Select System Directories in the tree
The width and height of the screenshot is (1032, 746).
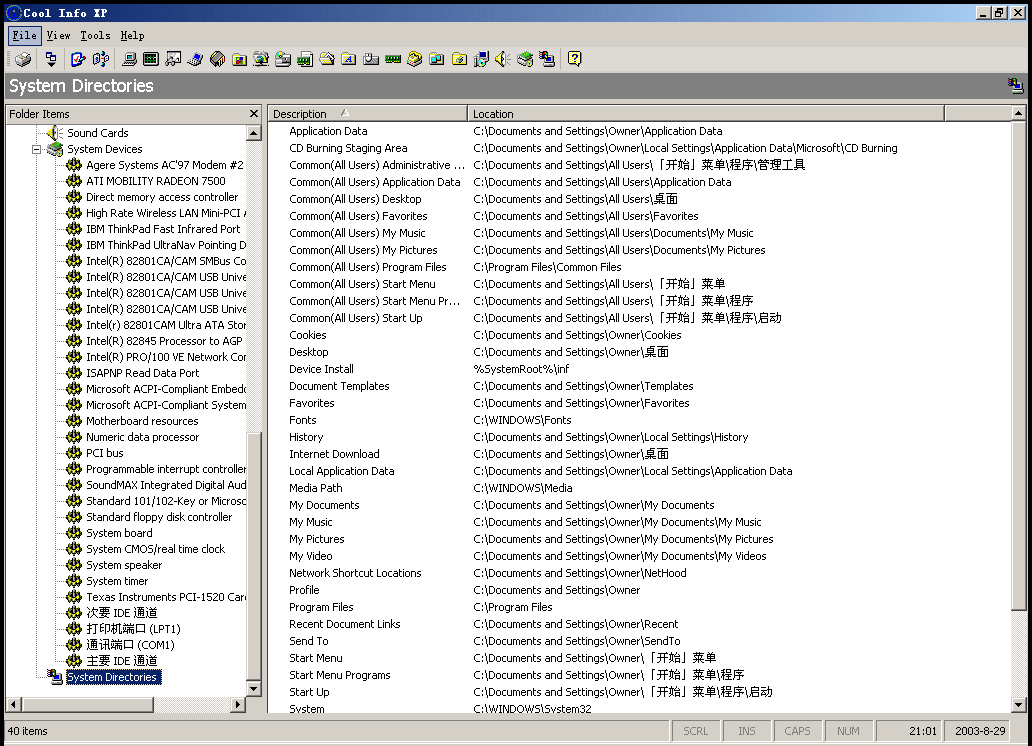(113, 678)
